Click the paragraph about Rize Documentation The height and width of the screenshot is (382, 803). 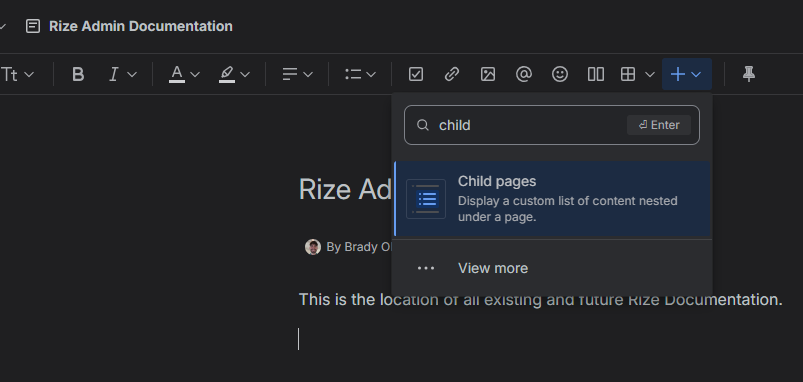coord(540,300)
